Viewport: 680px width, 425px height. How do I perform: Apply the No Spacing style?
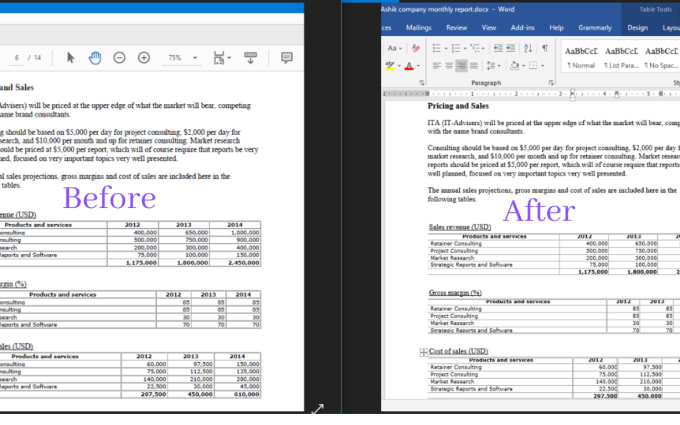[661, 58]
